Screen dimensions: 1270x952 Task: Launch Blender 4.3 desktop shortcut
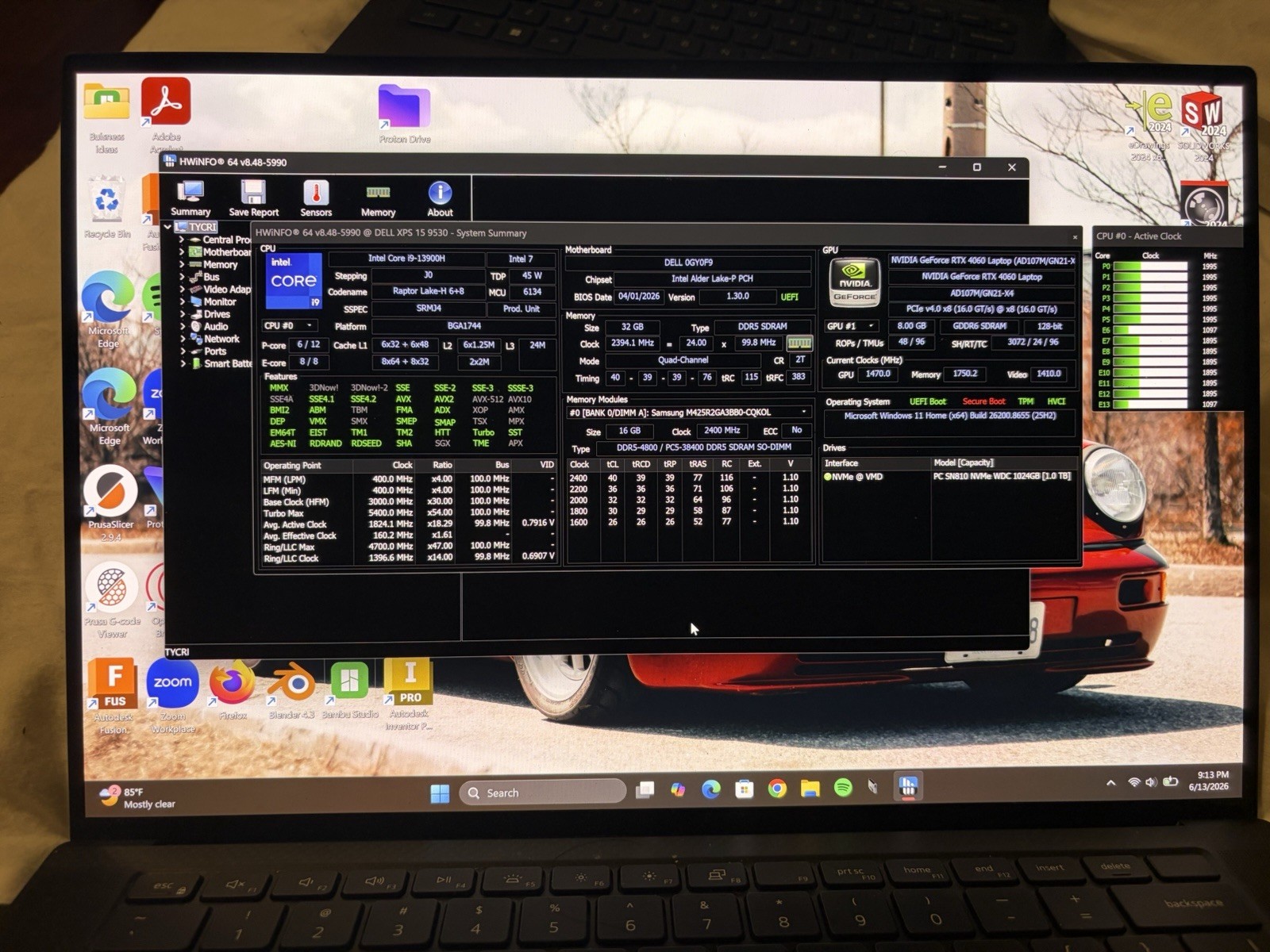(291, 690)
